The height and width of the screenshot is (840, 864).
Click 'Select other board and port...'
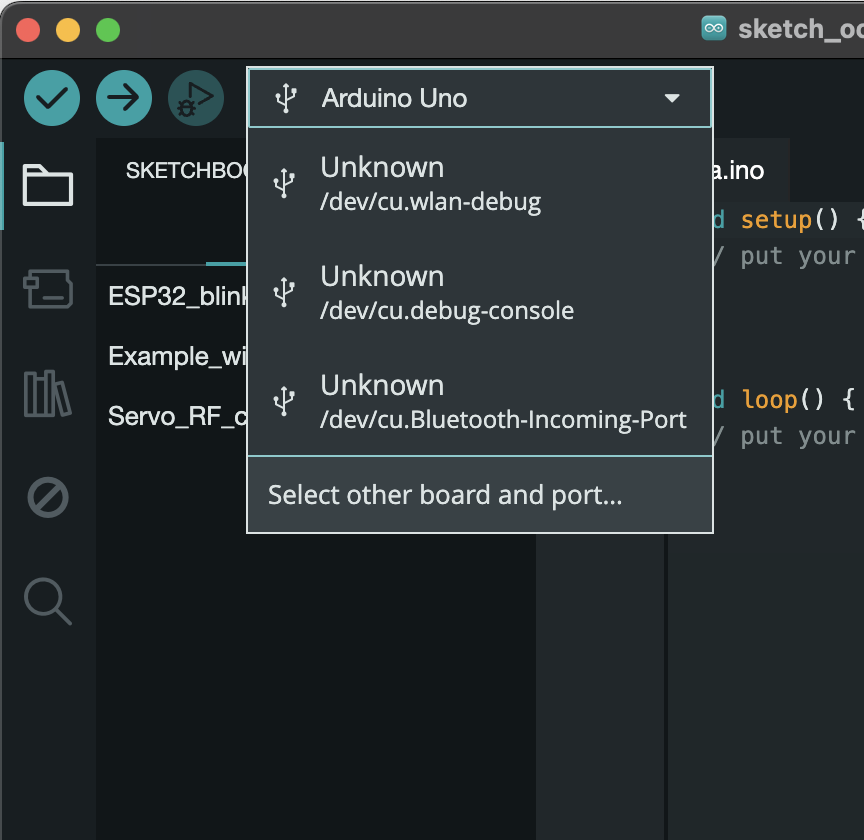click(x=445, y=495)
